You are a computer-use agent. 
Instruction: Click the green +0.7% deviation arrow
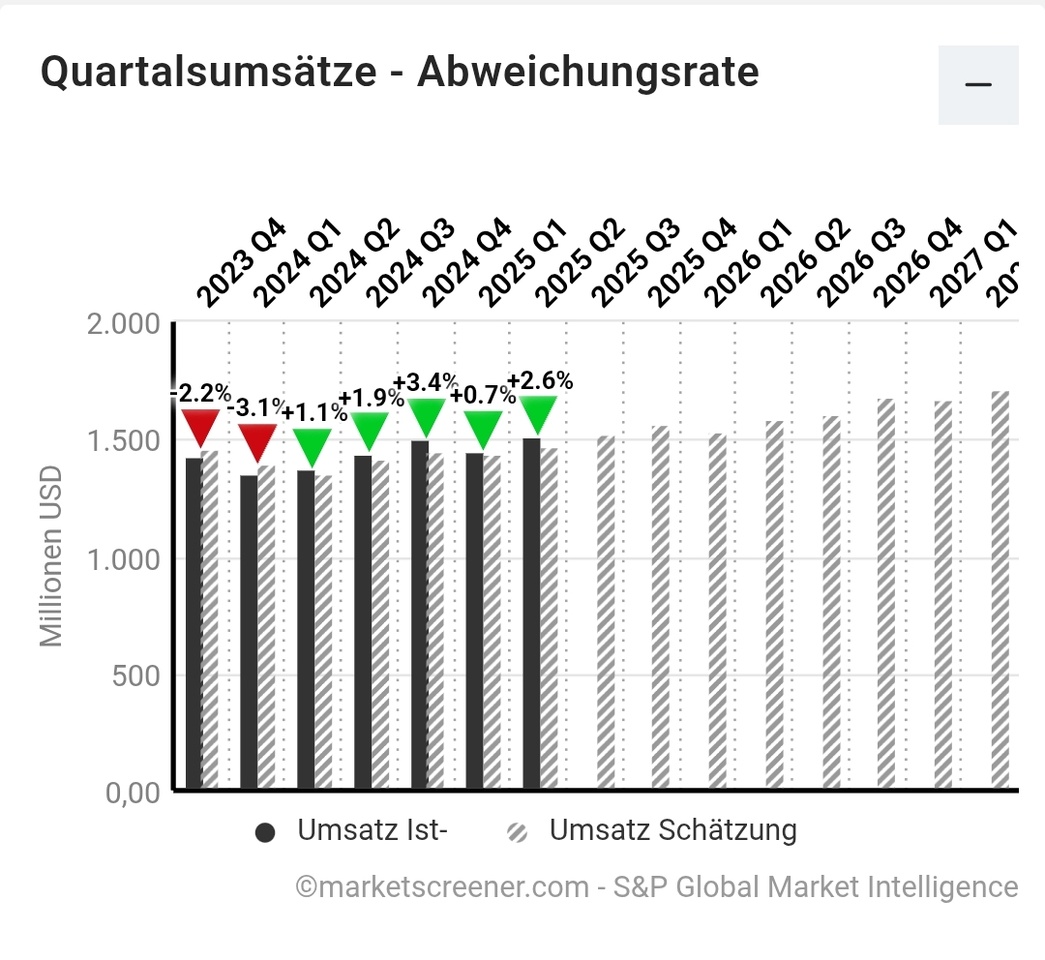[x=482, y=429]
